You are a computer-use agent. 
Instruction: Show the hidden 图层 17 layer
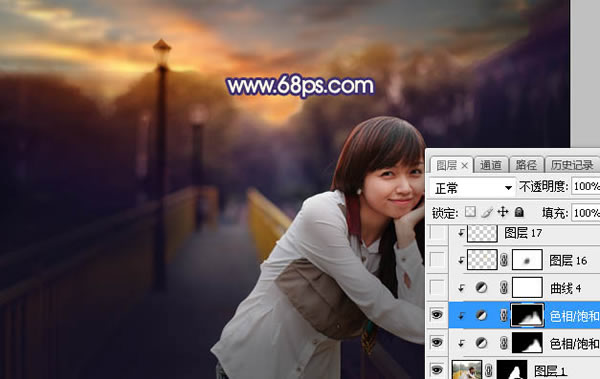pyautogui.click(x=437, y=233)
